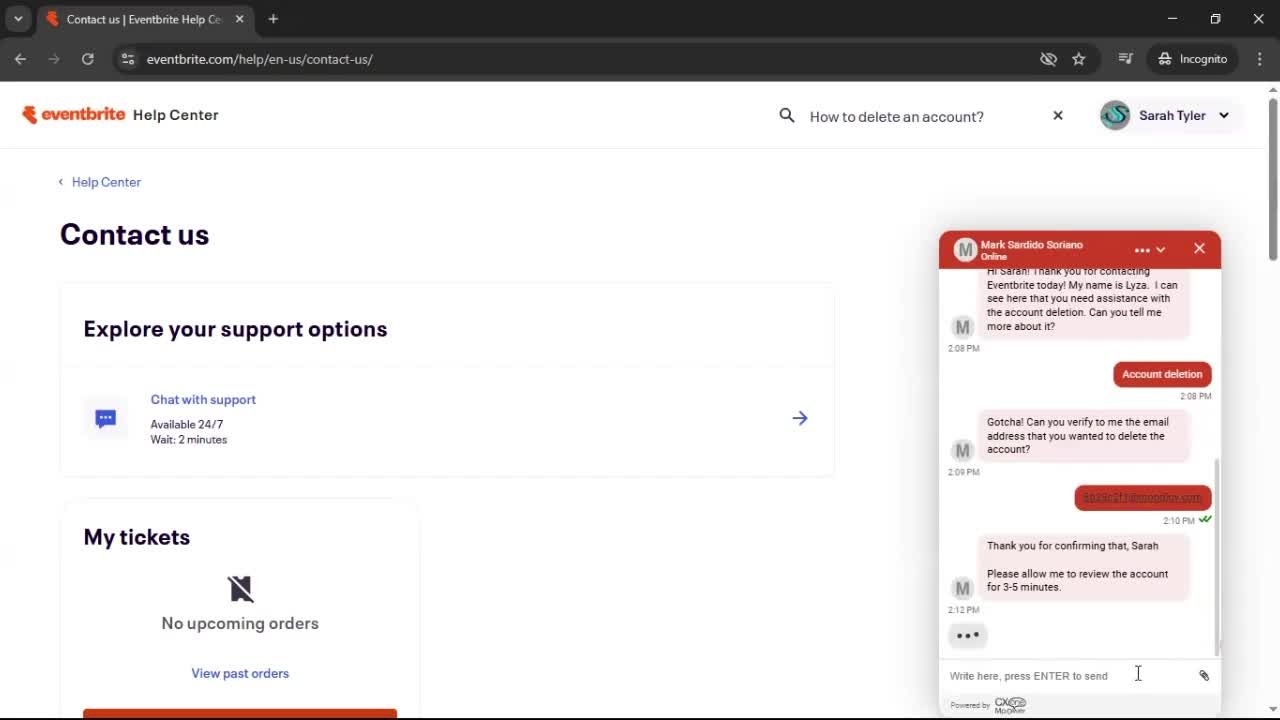Click the no upcoming orders ticket icon
This screenshot has height=720, width=1280.
(240, 588)
